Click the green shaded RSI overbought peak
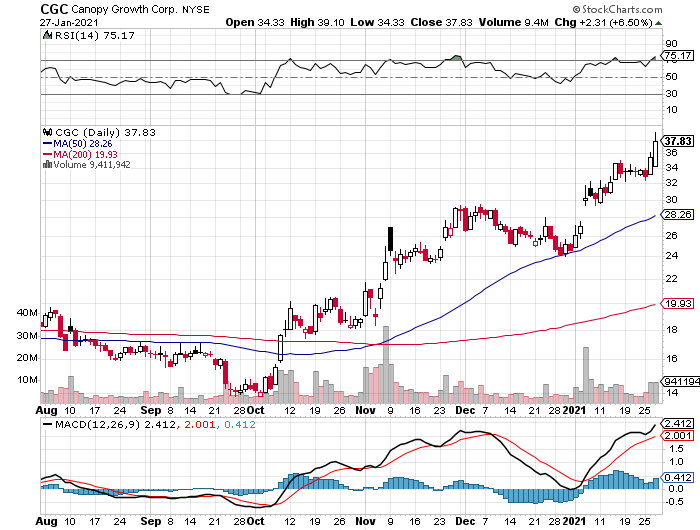 click(x=455, y=58)
